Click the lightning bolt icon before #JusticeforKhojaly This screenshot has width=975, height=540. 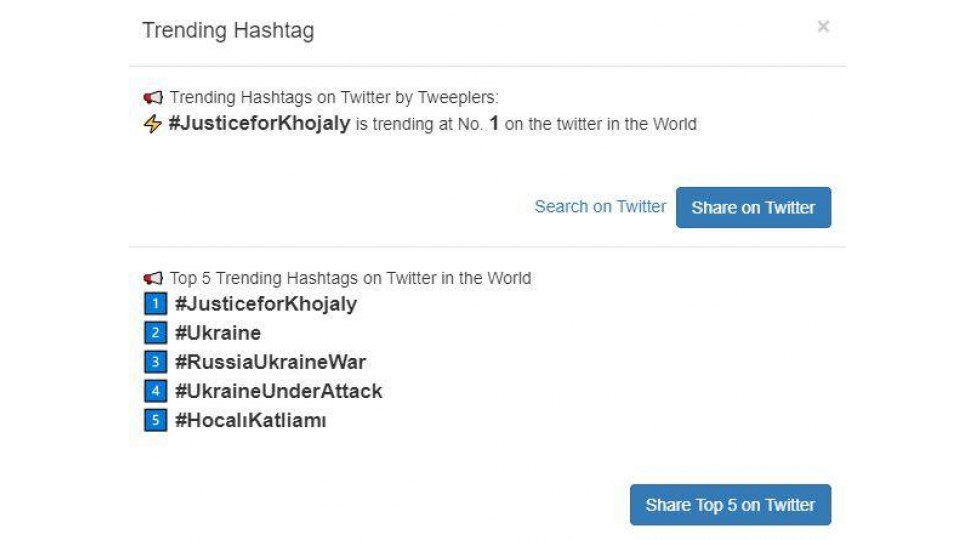pos(153,125)
